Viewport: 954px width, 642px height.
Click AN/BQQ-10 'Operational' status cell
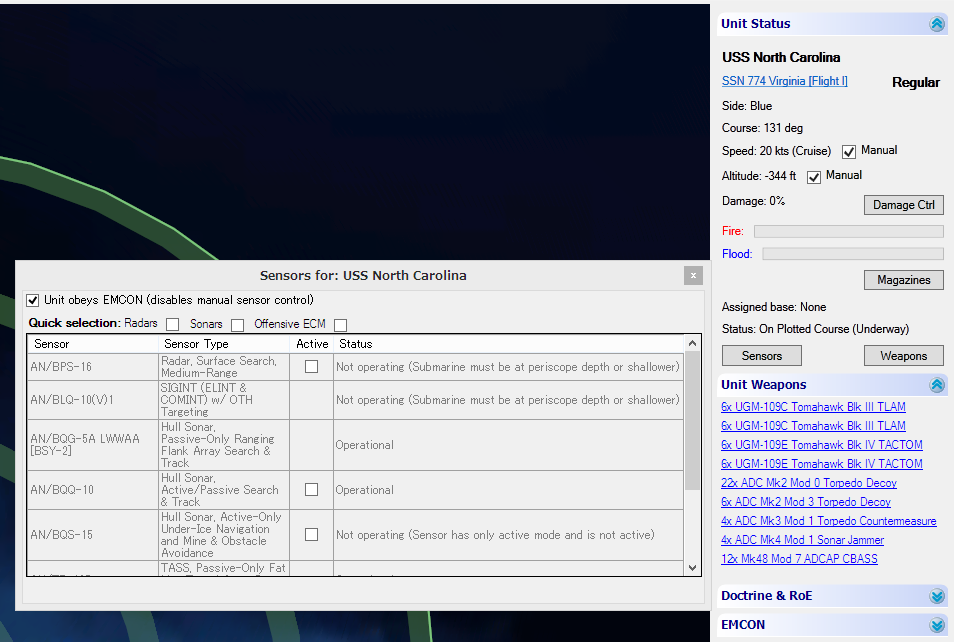point(508,490)
